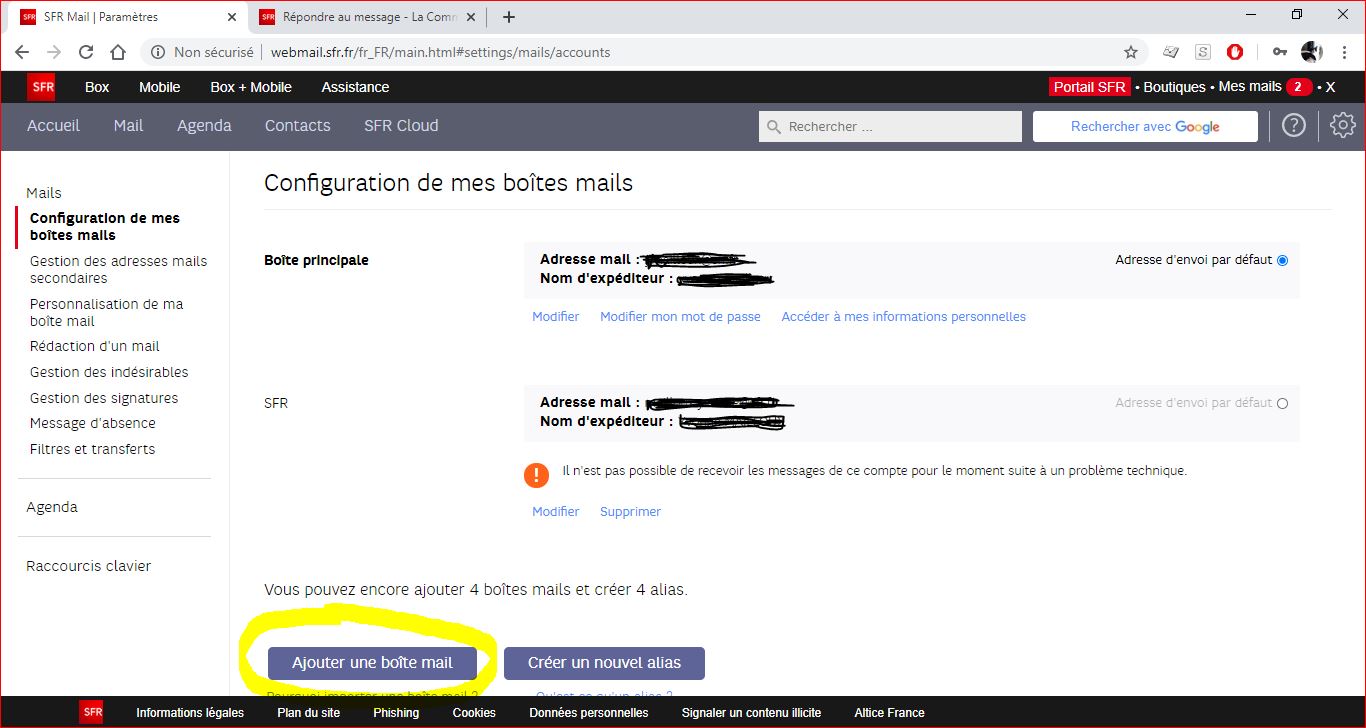The height and width of the screenshot is (728, 1366).
Task: Click the S extension icon
Action: tap(1203, 52)
